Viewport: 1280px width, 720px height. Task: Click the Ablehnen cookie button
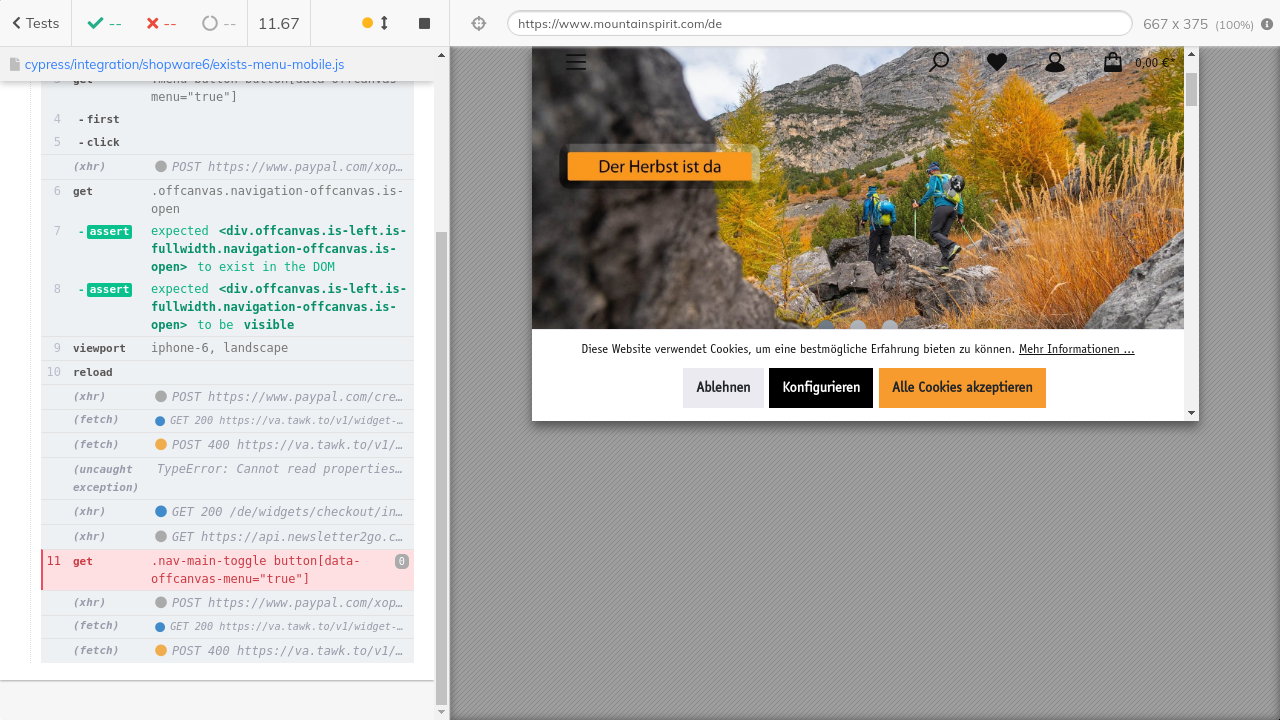click(x=723, y=388)
